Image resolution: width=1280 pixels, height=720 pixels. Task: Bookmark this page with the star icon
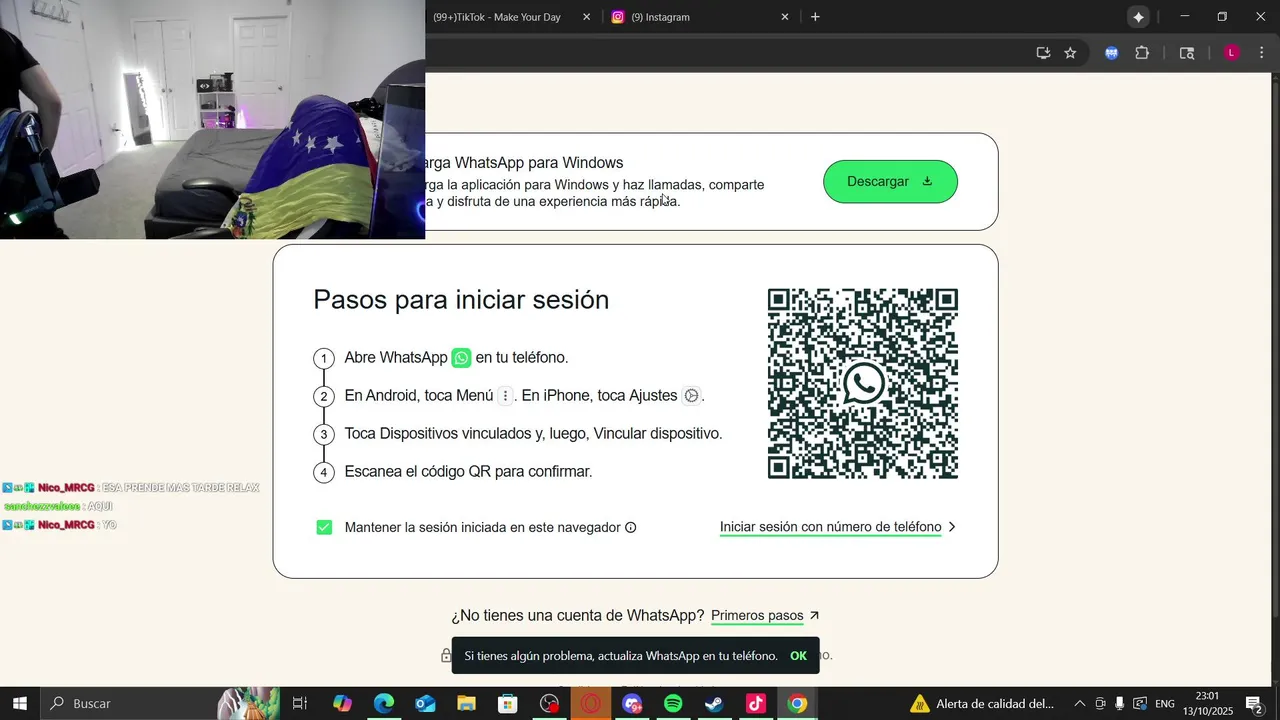1070,53
